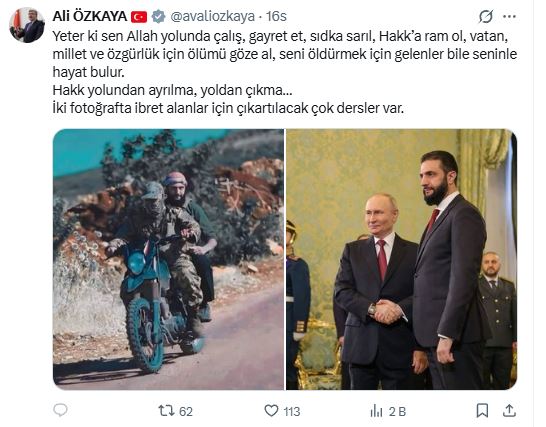This screenshot has height=427, width=546.
Task: Open the three-dot more options menu
Action: coord(509,16)
